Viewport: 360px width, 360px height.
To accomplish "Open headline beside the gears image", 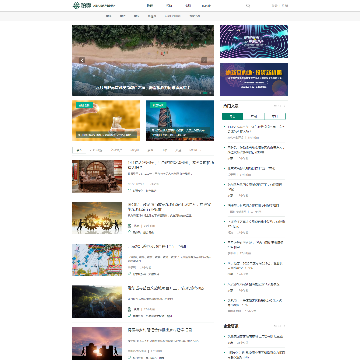I will click(169, 207).
